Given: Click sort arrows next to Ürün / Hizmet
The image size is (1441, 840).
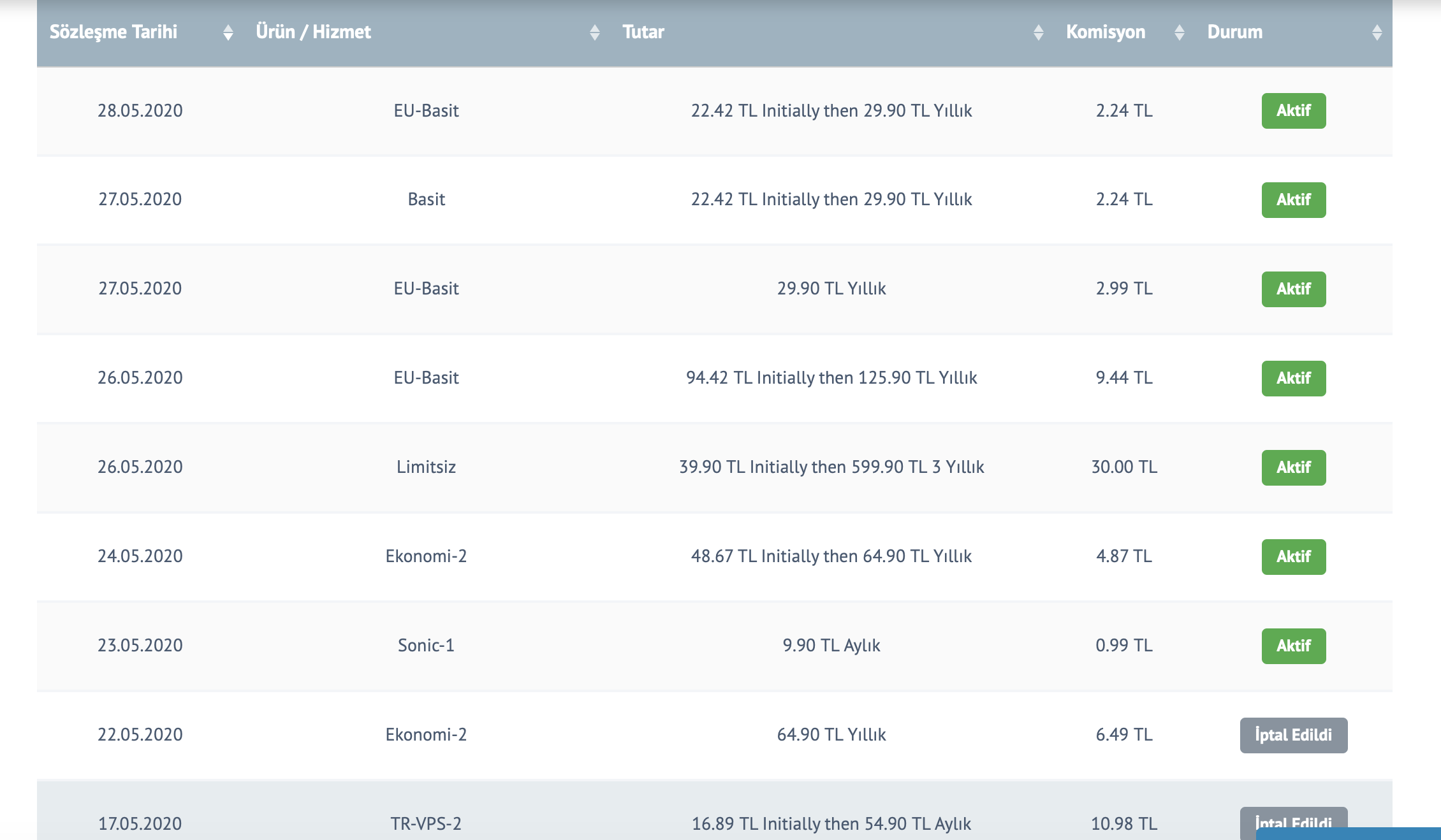Looking at the screenshot, I should pos(595,33).
